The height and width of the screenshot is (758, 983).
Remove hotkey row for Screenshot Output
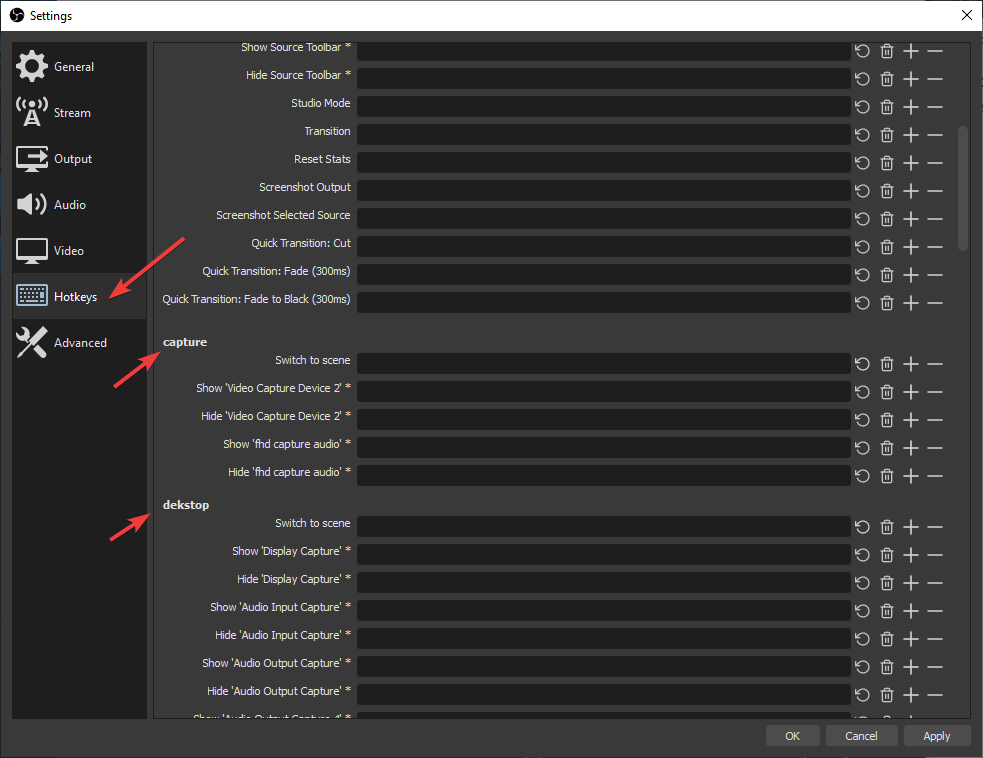point(935,191)
